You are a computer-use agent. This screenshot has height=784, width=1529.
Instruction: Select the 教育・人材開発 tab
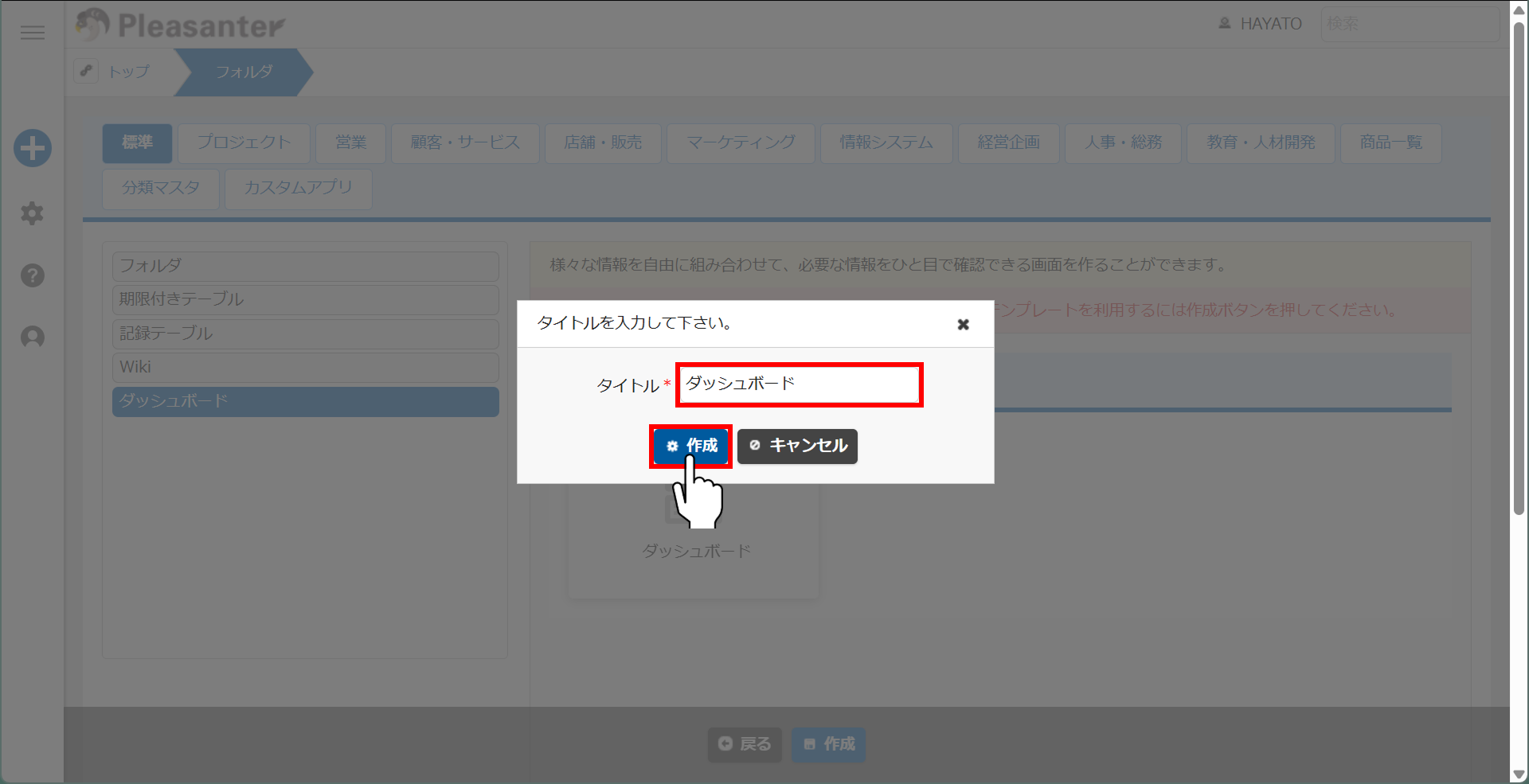[1261, 142]
